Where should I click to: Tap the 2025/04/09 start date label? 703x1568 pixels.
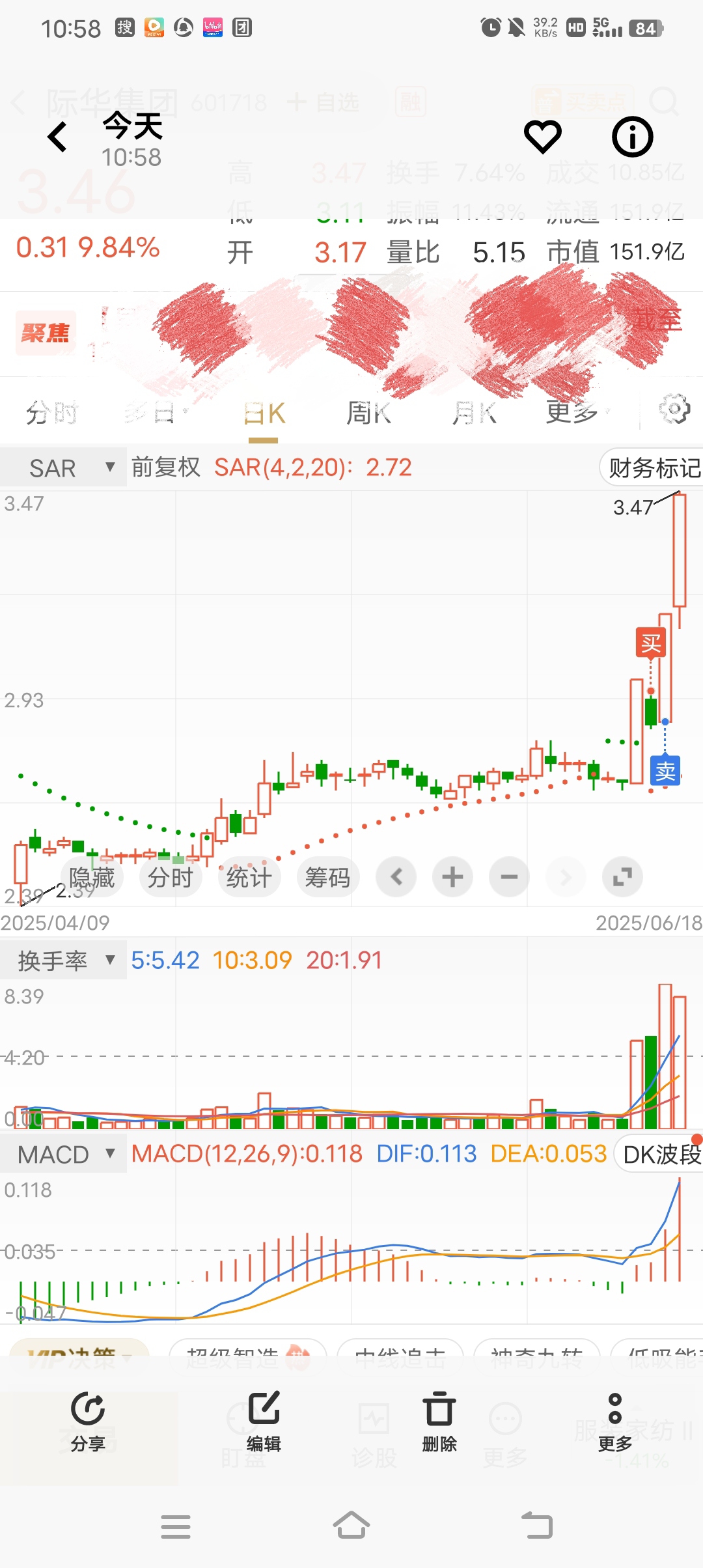(x=55, y=922)
